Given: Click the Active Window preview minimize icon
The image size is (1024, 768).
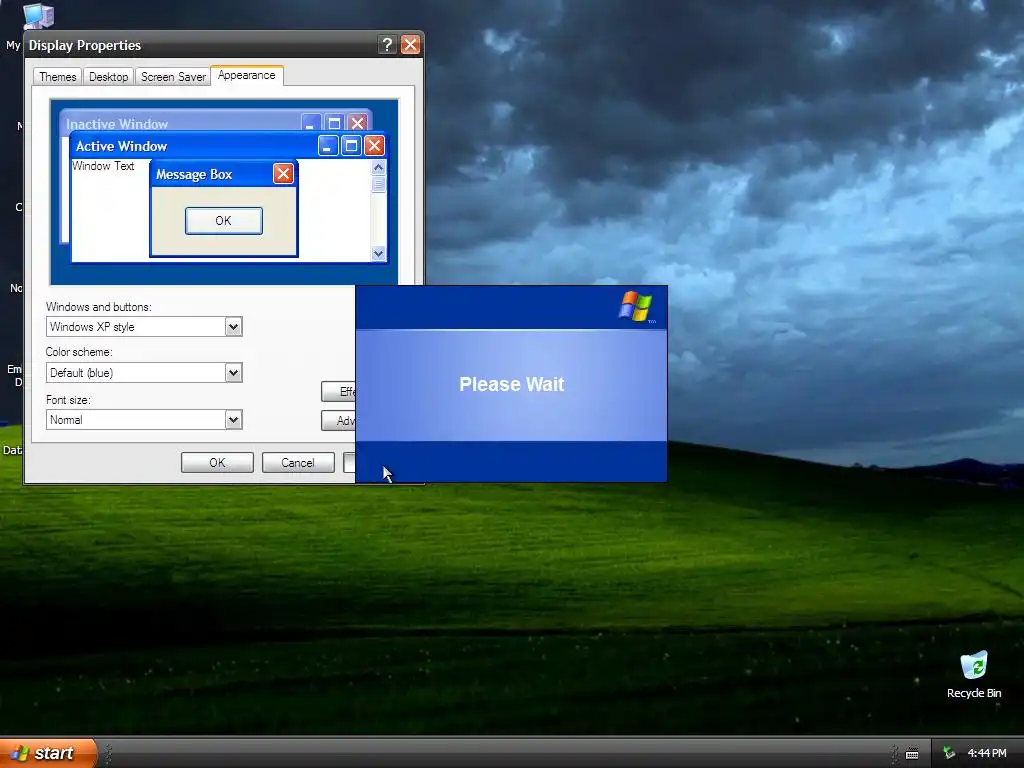Looking at the screenshot, I should [328, 146].
